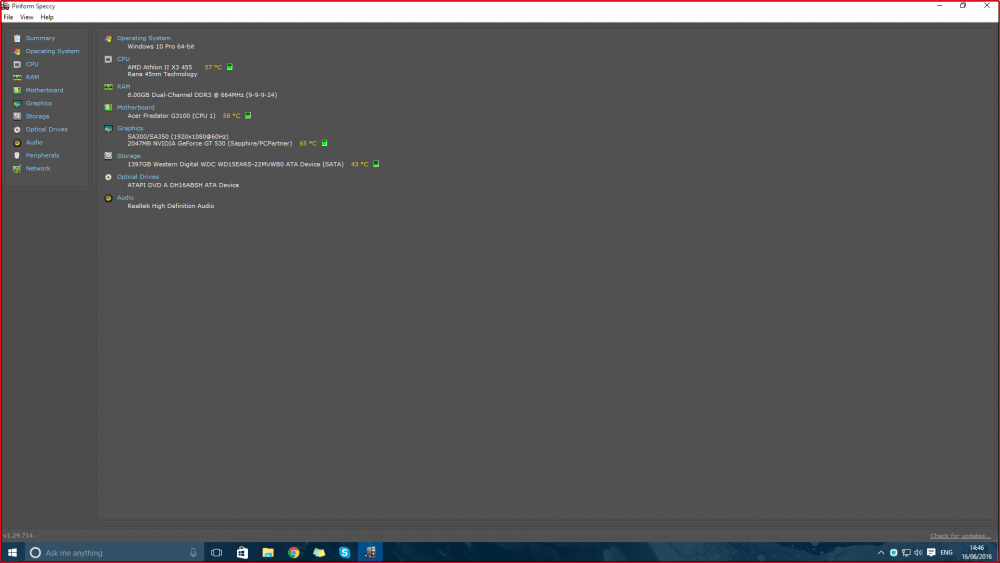The image size is (1000, 563).
Task: Click the Optical Drives heading icon in summary
Action: 108,177
